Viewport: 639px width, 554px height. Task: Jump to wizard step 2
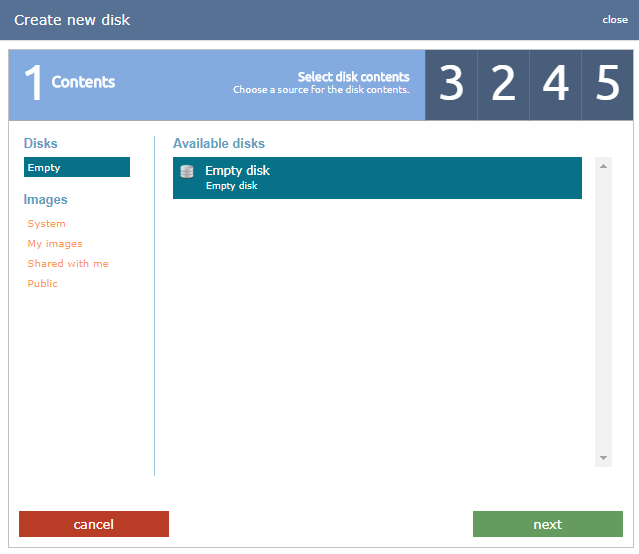[503, 85]
